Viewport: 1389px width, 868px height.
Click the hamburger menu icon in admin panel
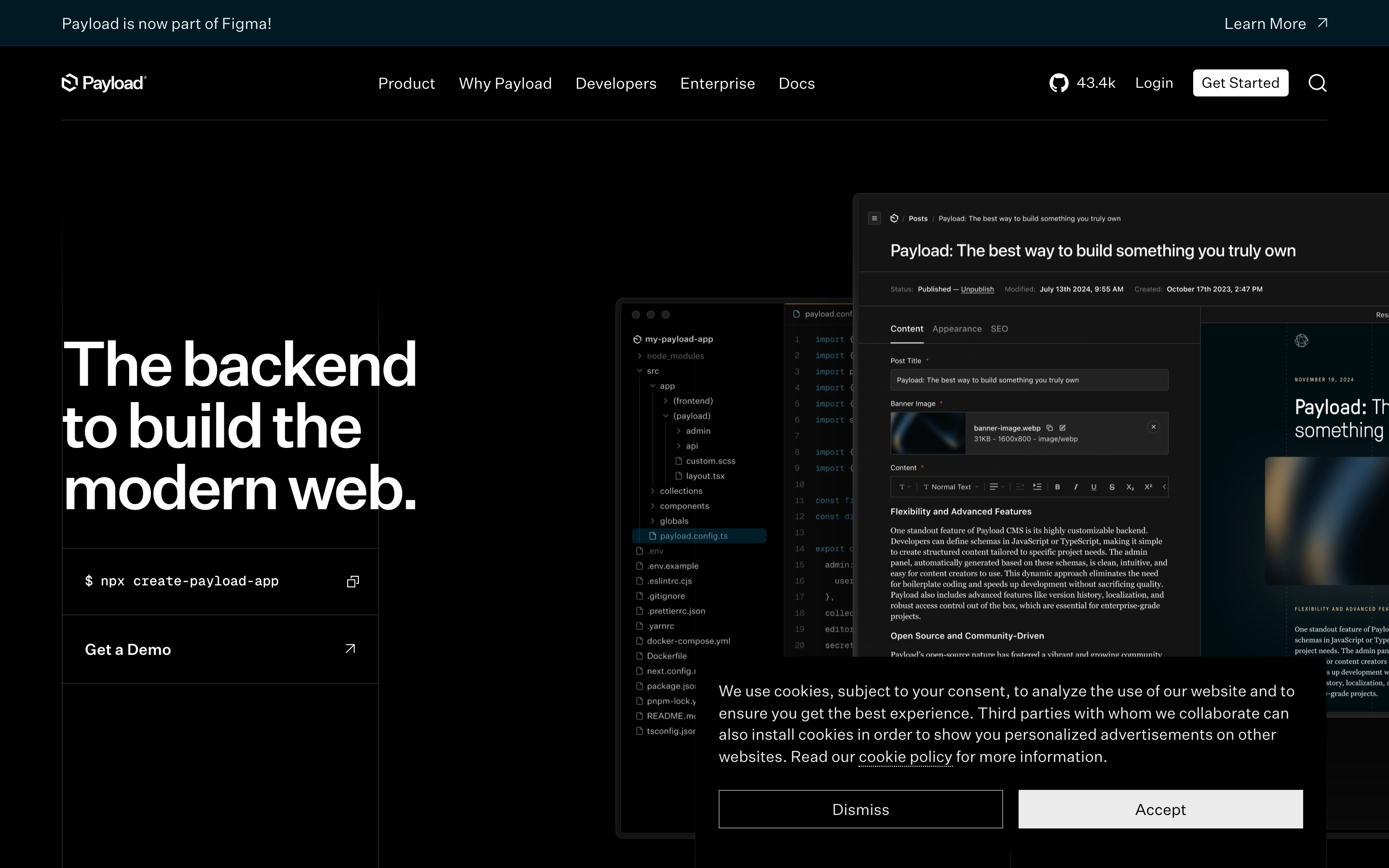(874, 218)
